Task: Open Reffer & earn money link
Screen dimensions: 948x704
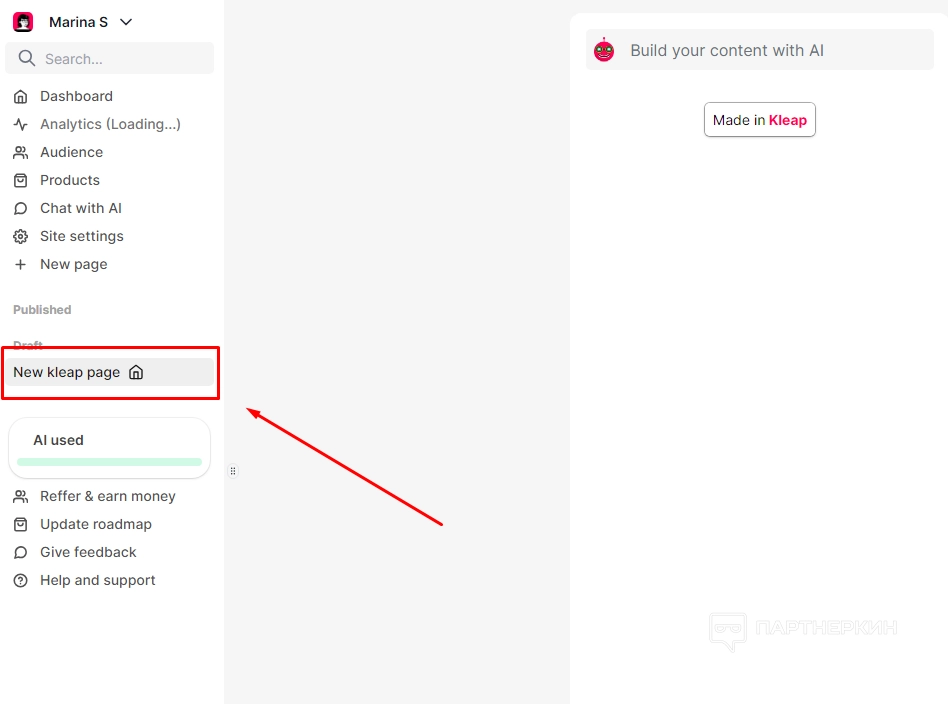Action: pyautogui.click(x=107, y=496)
